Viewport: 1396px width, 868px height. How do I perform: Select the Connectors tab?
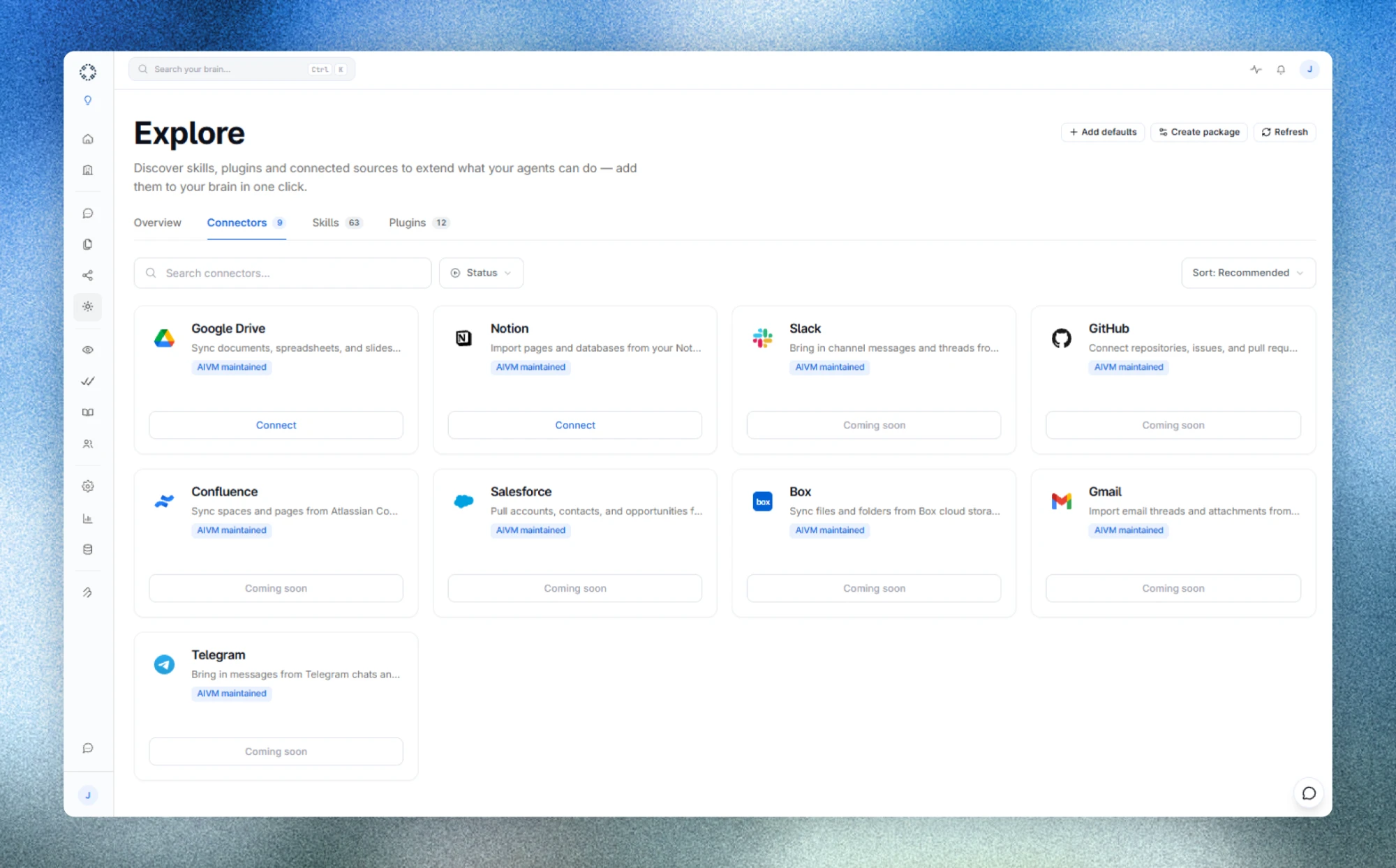point(246,223)
